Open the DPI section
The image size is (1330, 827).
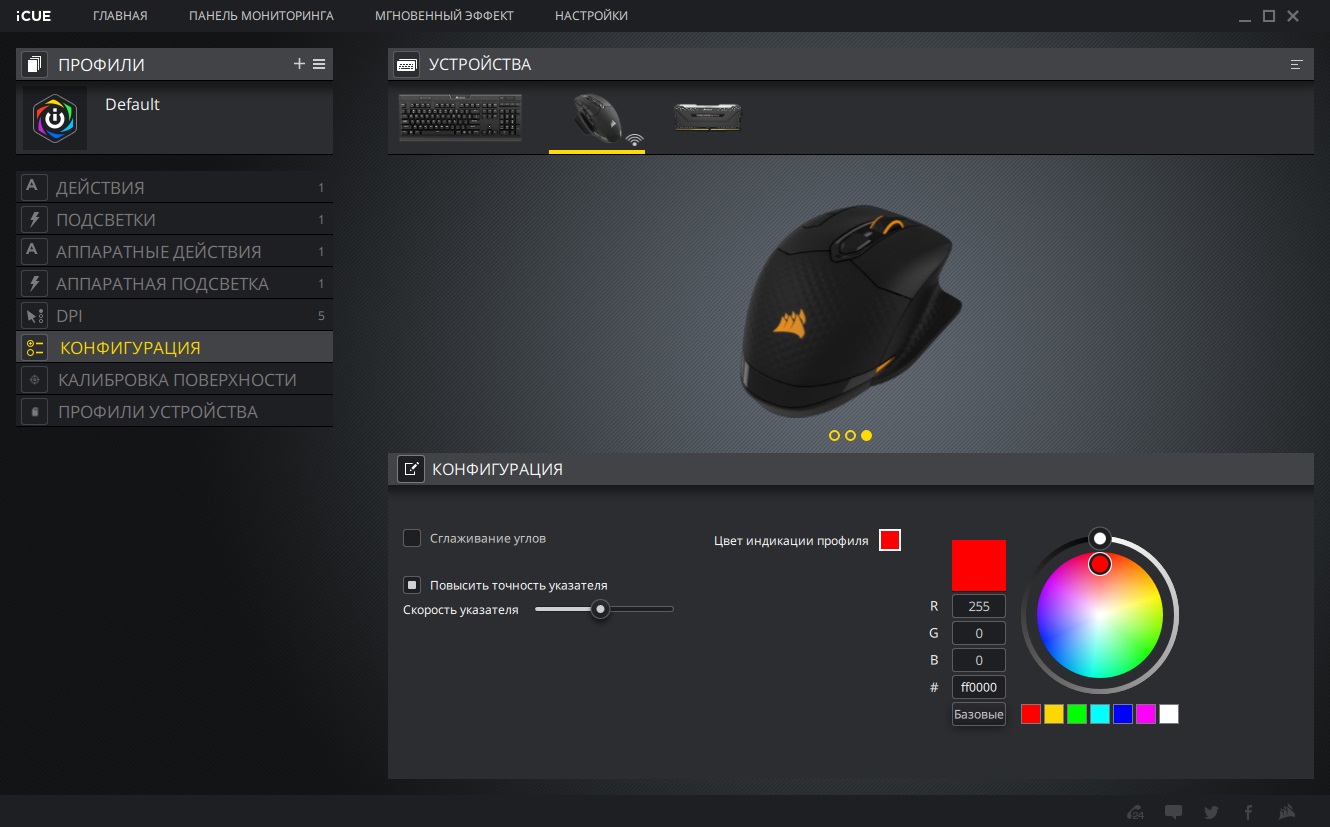[x=175, y=316]
